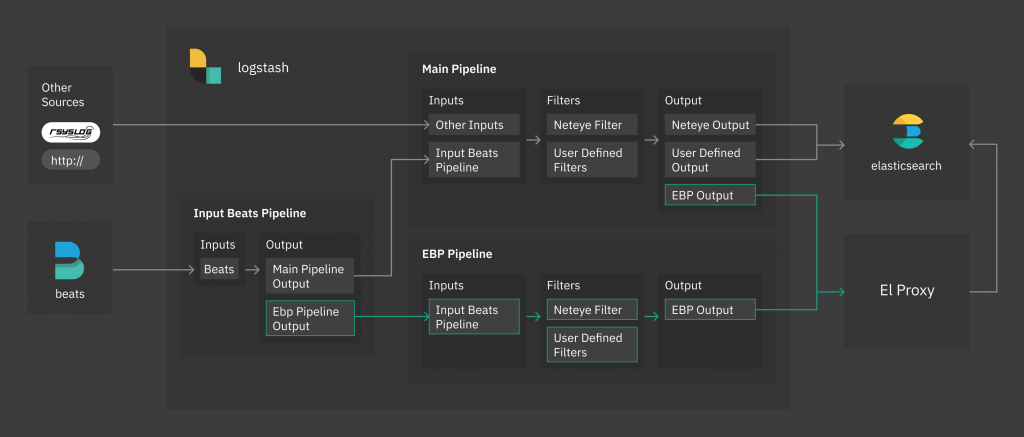Click Filters heading in Main Pipeline
Screen dimensions: 1024x437
pyautogui.click(x=564, y=101)
